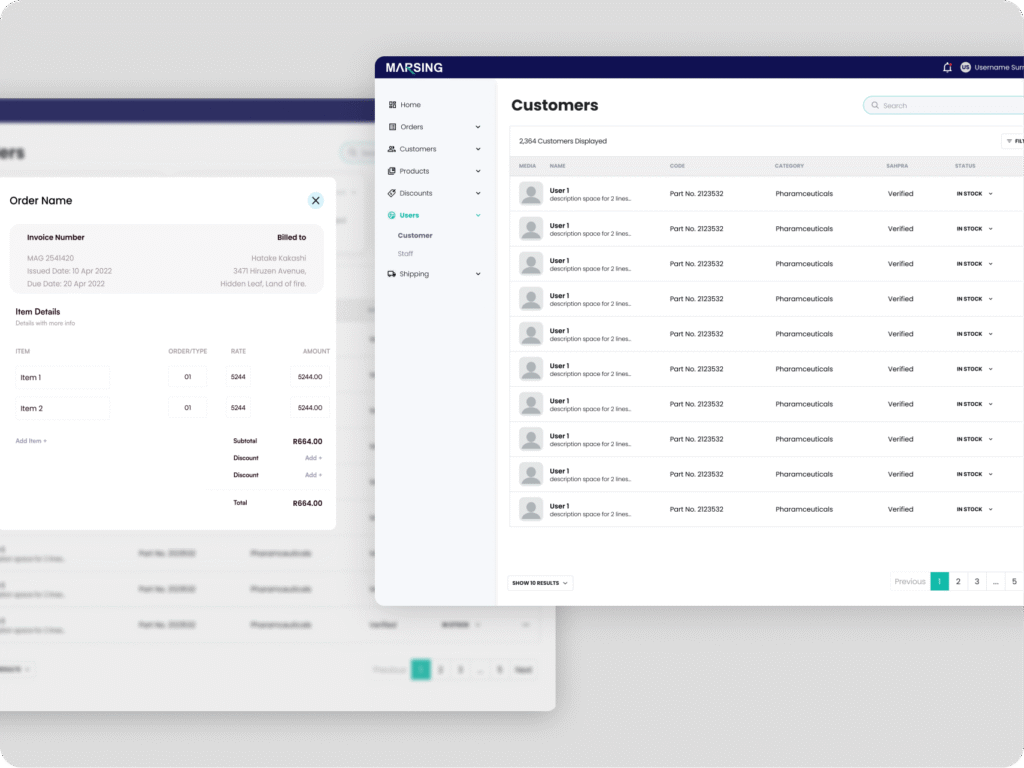Select the Customer submenu item
This screenshot has height=768, width=1024.
(x=415, y=236)
